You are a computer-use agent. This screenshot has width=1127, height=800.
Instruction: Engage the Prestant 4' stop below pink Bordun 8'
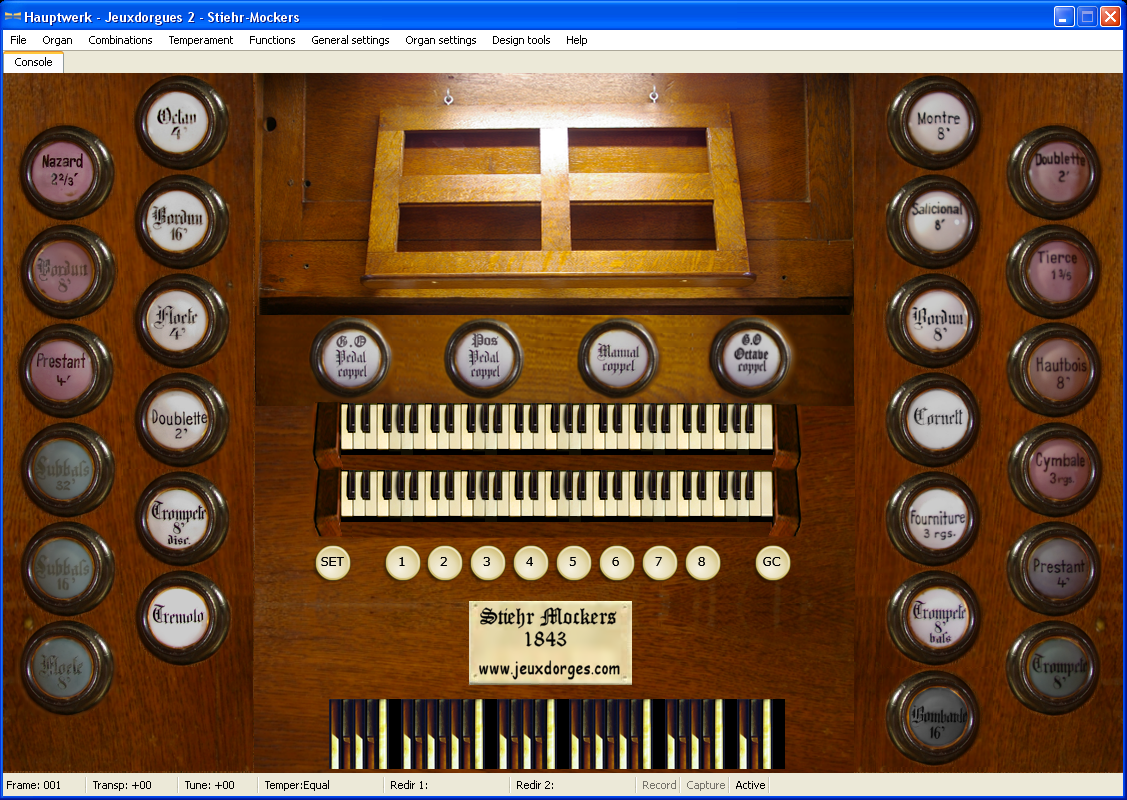click(x=66, y=370)
